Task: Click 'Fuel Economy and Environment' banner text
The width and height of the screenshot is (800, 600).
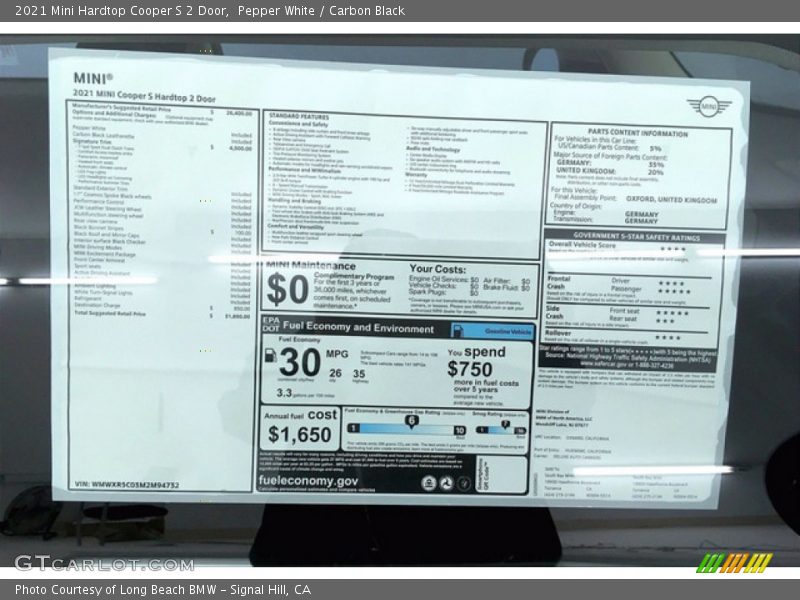Action: pyautogui.click(x=358, y=327)
